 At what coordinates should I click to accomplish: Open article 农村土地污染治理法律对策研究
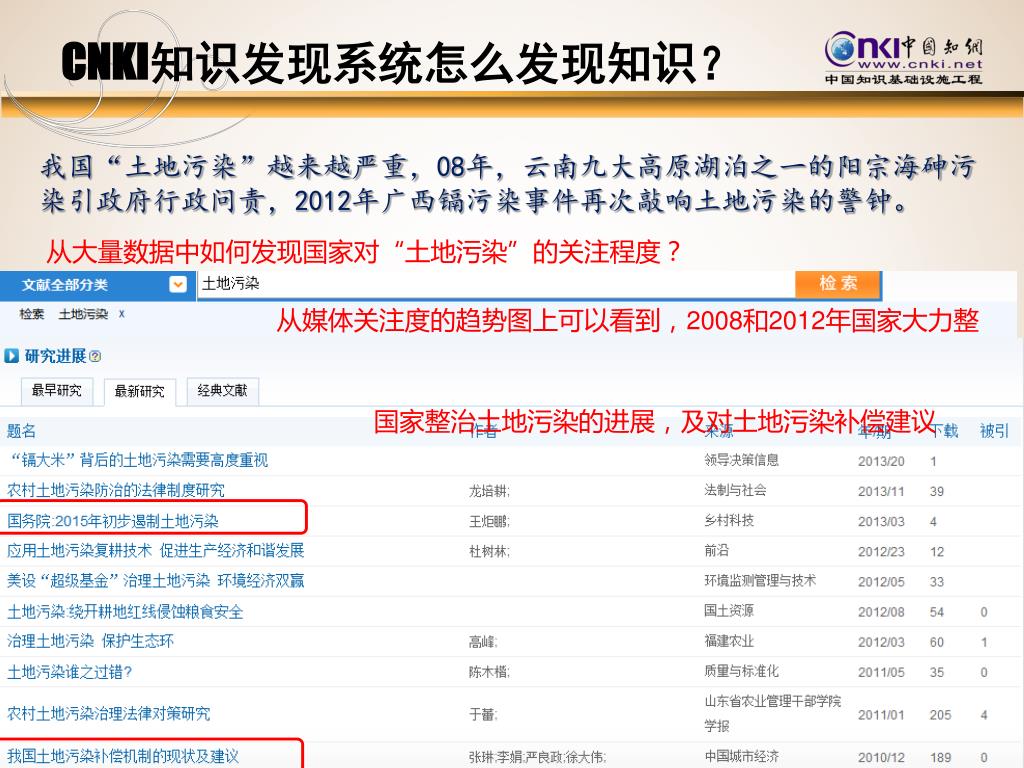(108, 714)
